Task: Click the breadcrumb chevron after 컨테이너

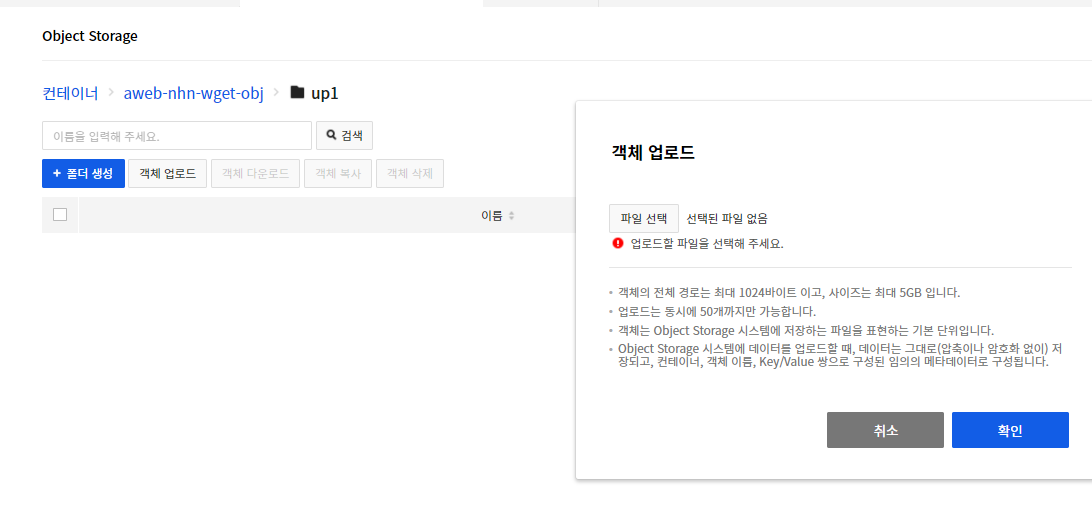Action: (111, 93)
